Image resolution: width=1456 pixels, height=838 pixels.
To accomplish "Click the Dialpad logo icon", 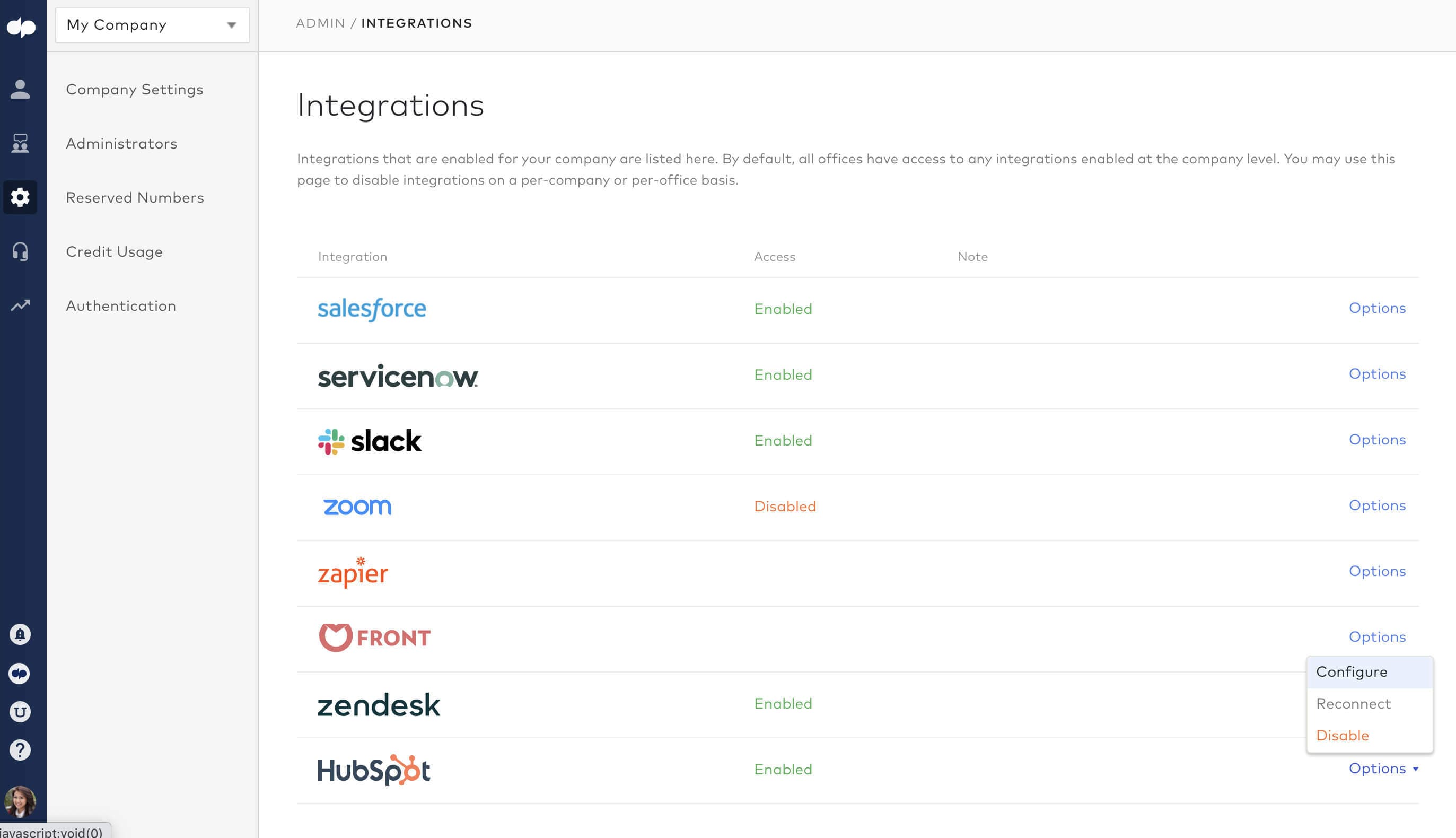I will tap(21, 27).
